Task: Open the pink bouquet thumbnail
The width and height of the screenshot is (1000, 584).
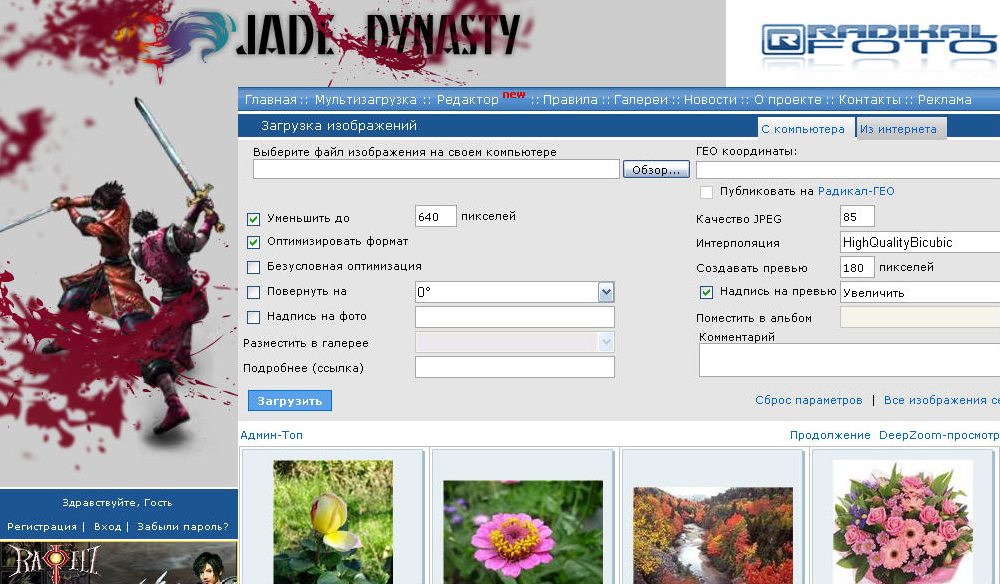Action: 902,522
